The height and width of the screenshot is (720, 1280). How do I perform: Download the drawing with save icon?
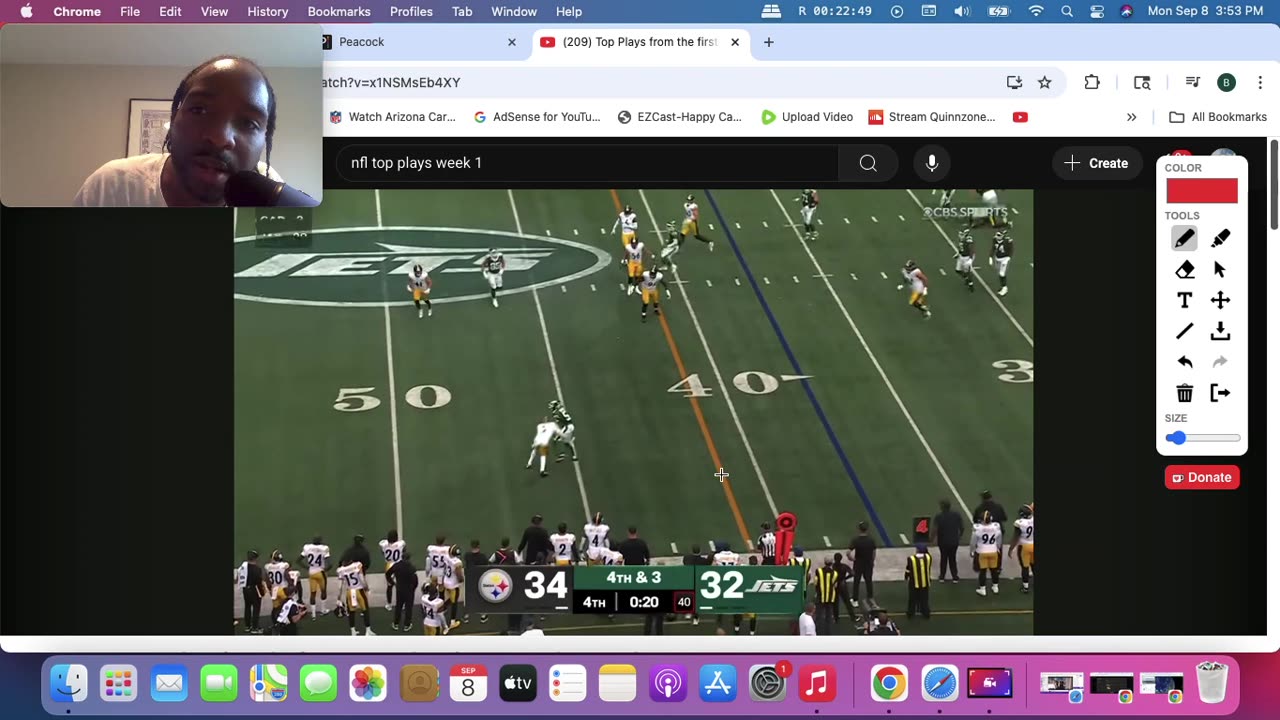pyautogui.click(x=1220, y=331)
